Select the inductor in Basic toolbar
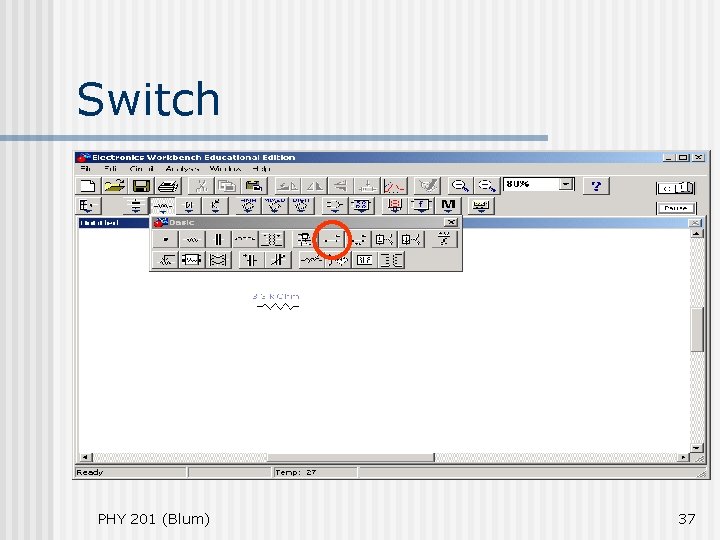The height and width of the screenshot is (540, 720). [245, 239]
